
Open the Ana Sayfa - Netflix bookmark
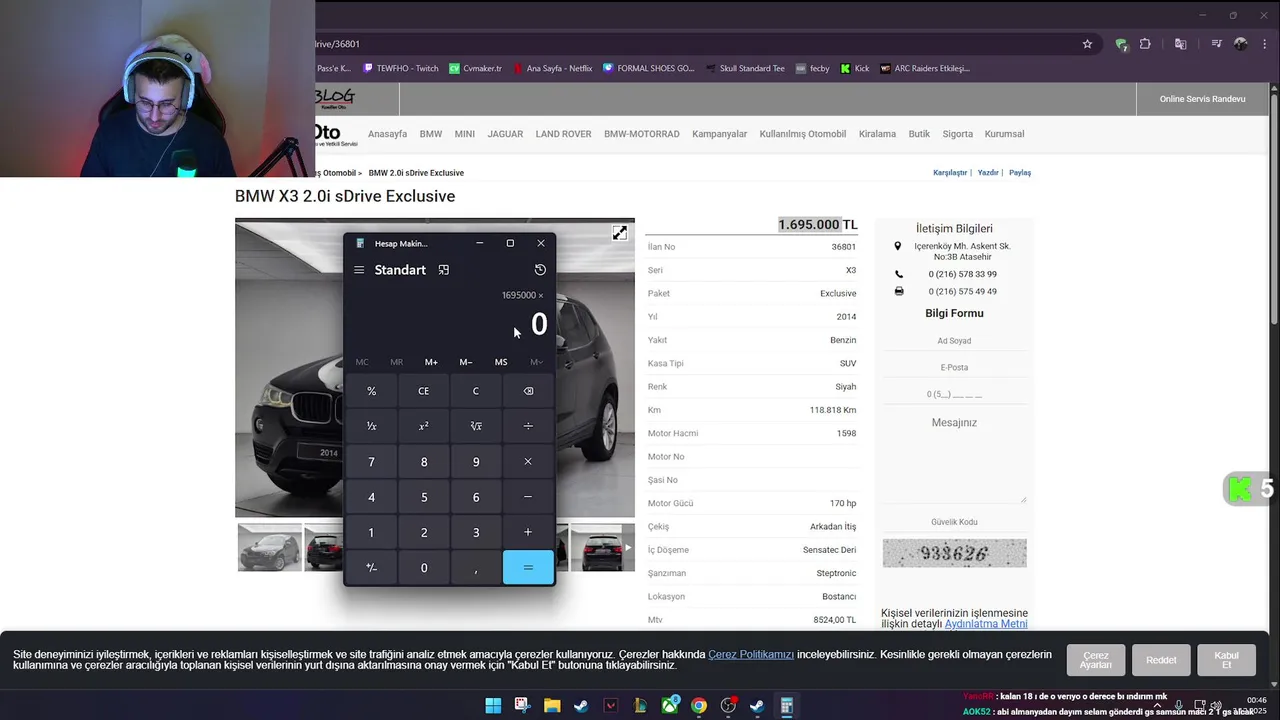click(x=553, y=68)
